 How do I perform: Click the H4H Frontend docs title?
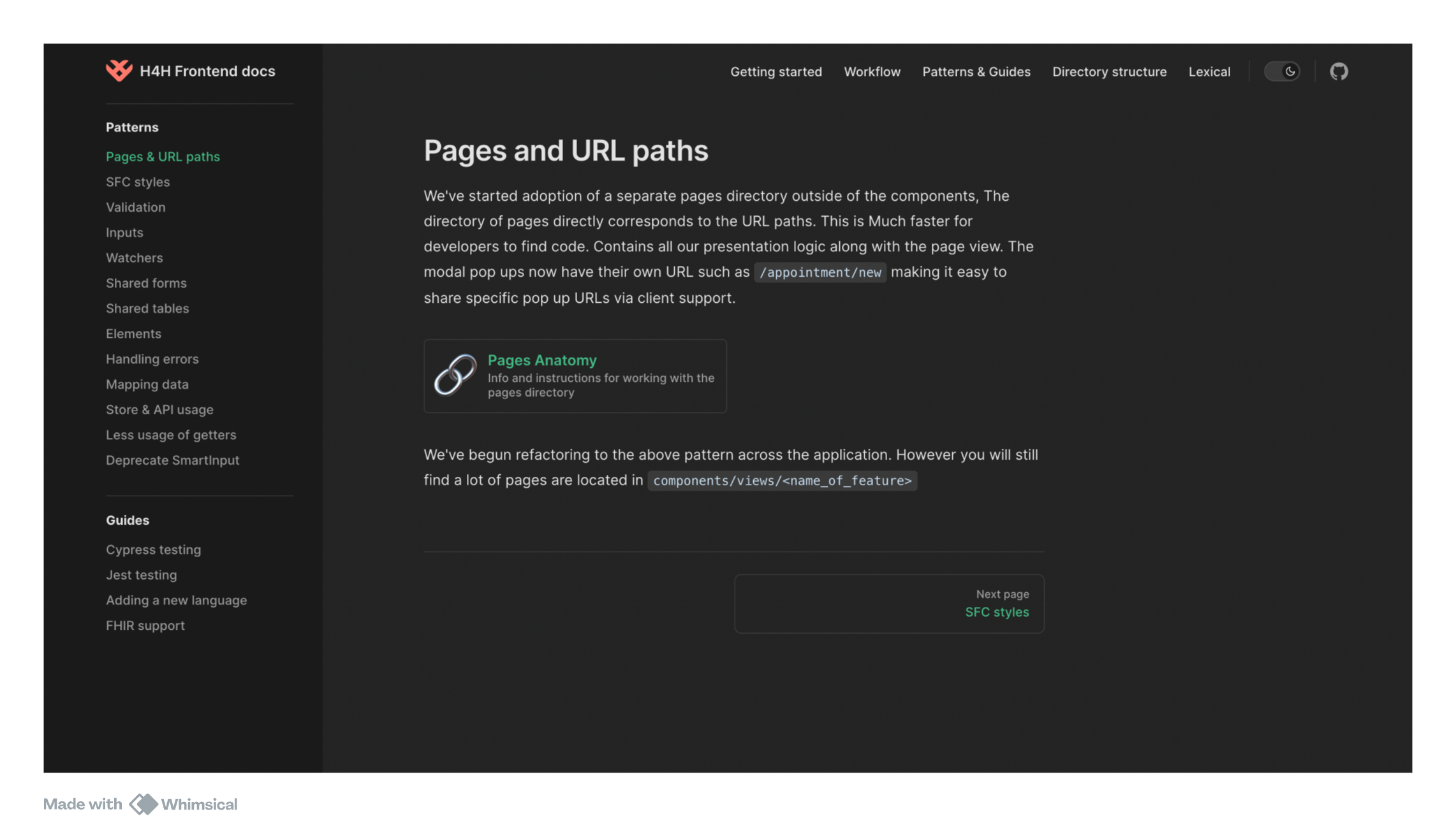tap(207, 71)
